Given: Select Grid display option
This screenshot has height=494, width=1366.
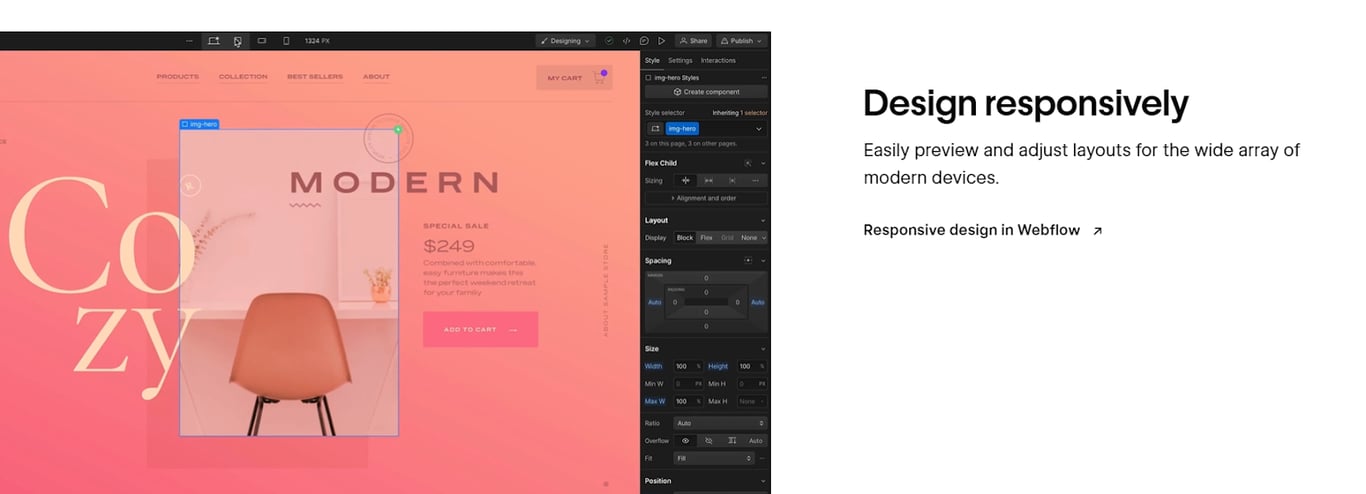Looking at the screenshot, I should (727, 238).
